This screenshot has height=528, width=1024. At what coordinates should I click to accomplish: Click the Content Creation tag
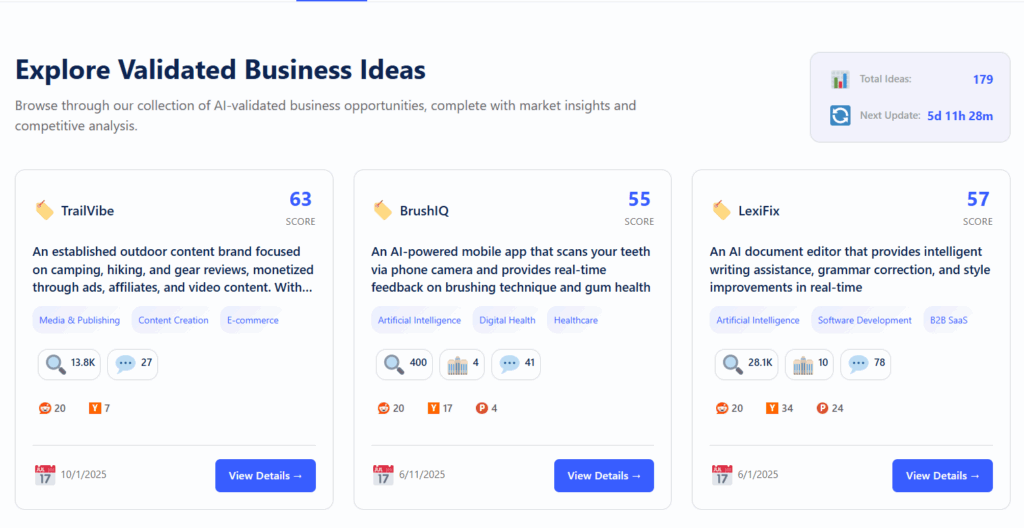(x=173, y=321)
